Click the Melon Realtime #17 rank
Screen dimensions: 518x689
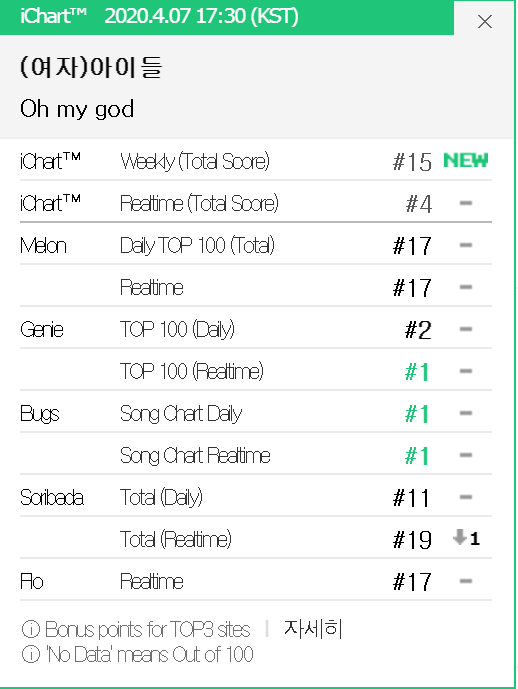pyautogui.click(x=412, y=288)
